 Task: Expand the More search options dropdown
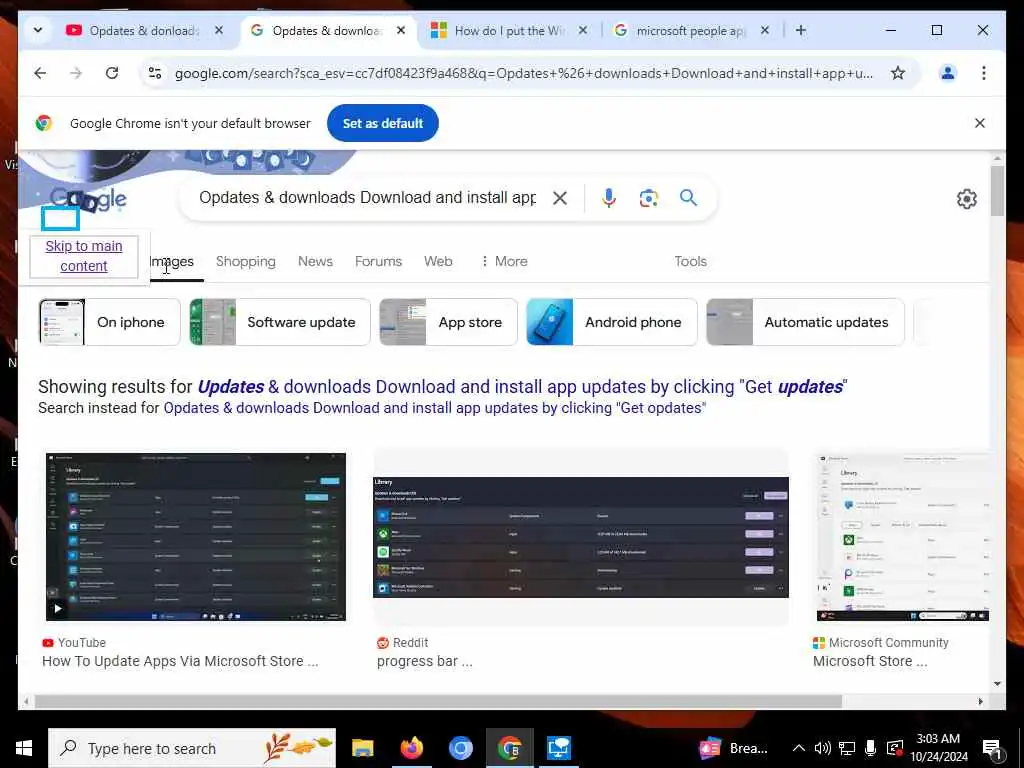click(x=504, y=261)
